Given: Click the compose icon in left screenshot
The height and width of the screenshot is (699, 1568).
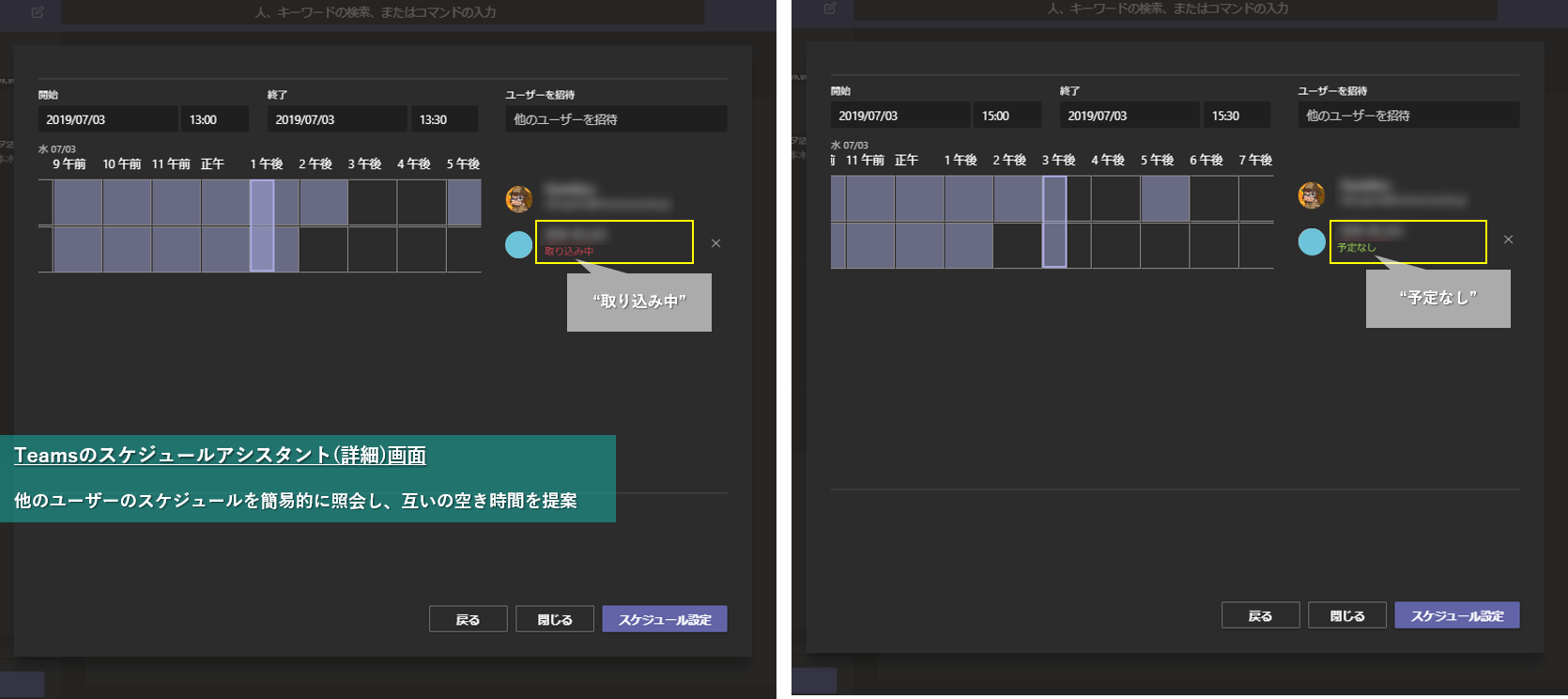Looking at the screenshot, I should (x=38, y=12).
